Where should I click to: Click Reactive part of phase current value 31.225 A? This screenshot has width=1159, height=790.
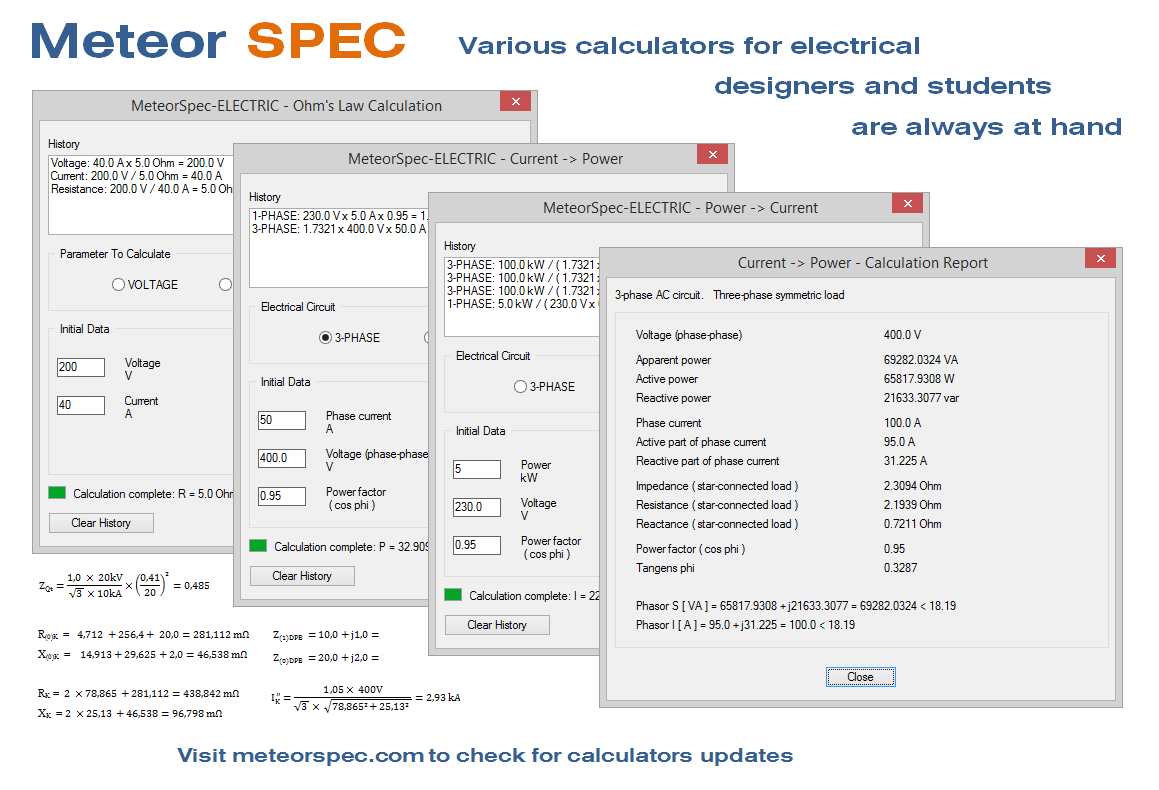(905, 461)
